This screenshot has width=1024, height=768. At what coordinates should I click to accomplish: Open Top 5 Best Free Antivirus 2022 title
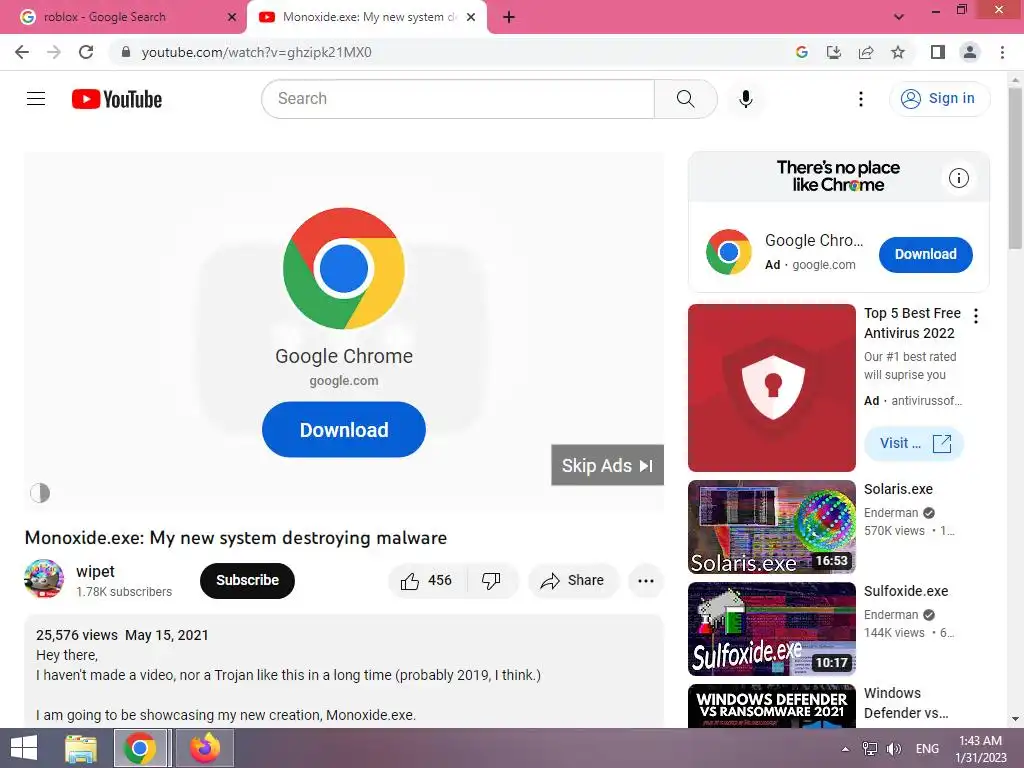click(912, 323)
